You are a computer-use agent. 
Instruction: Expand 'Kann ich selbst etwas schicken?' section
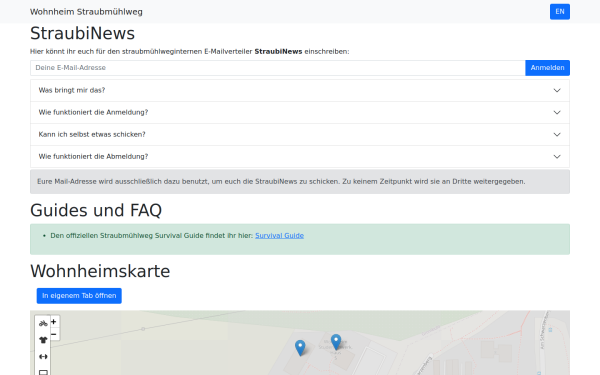(300, 134)
